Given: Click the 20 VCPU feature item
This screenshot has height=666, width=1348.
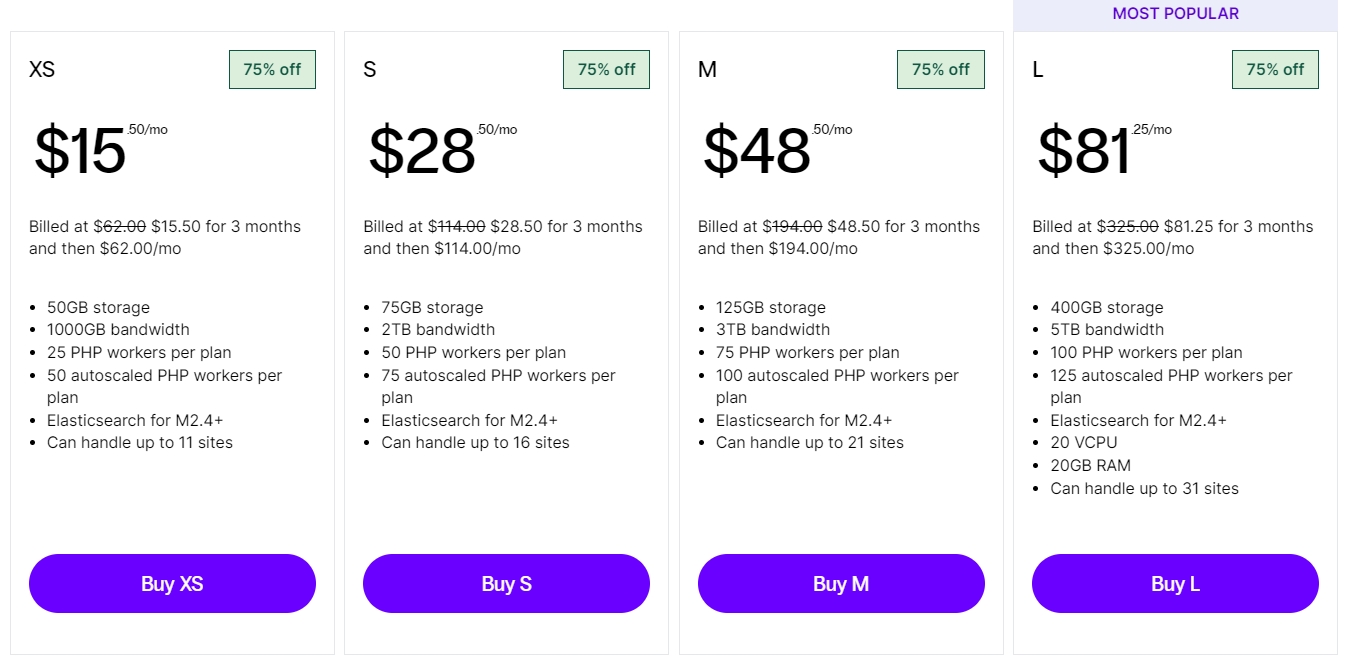Looking at the screenshot, I should (x=1084, y=442).
